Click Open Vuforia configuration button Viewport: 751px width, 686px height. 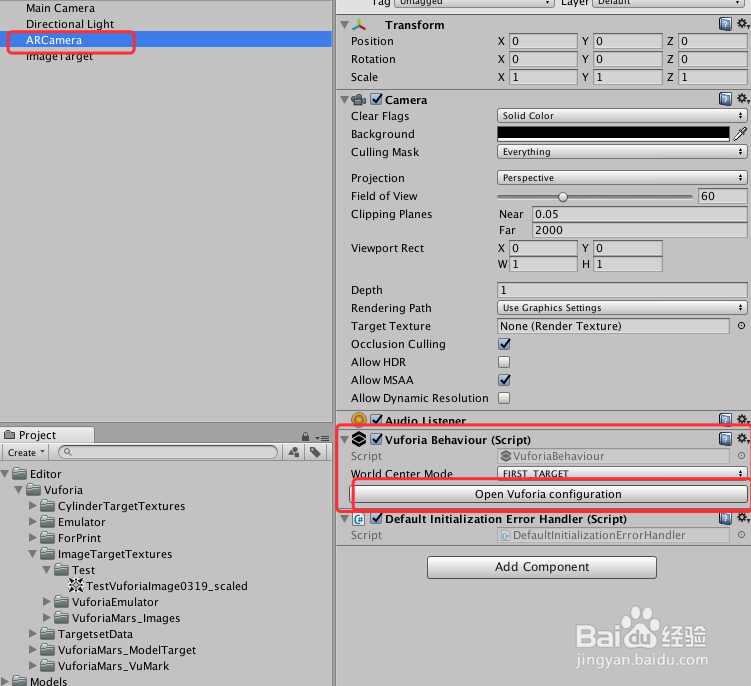(548, 494)
